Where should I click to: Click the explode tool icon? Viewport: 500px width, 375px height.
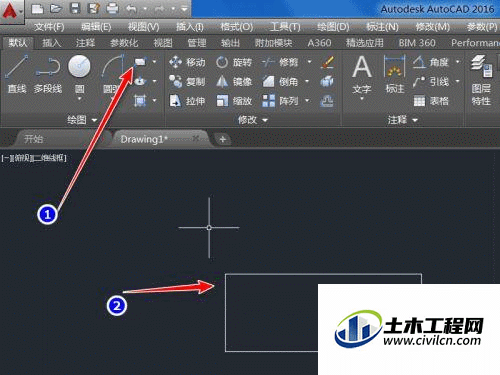pyautogui.click(x=327, y=81)
